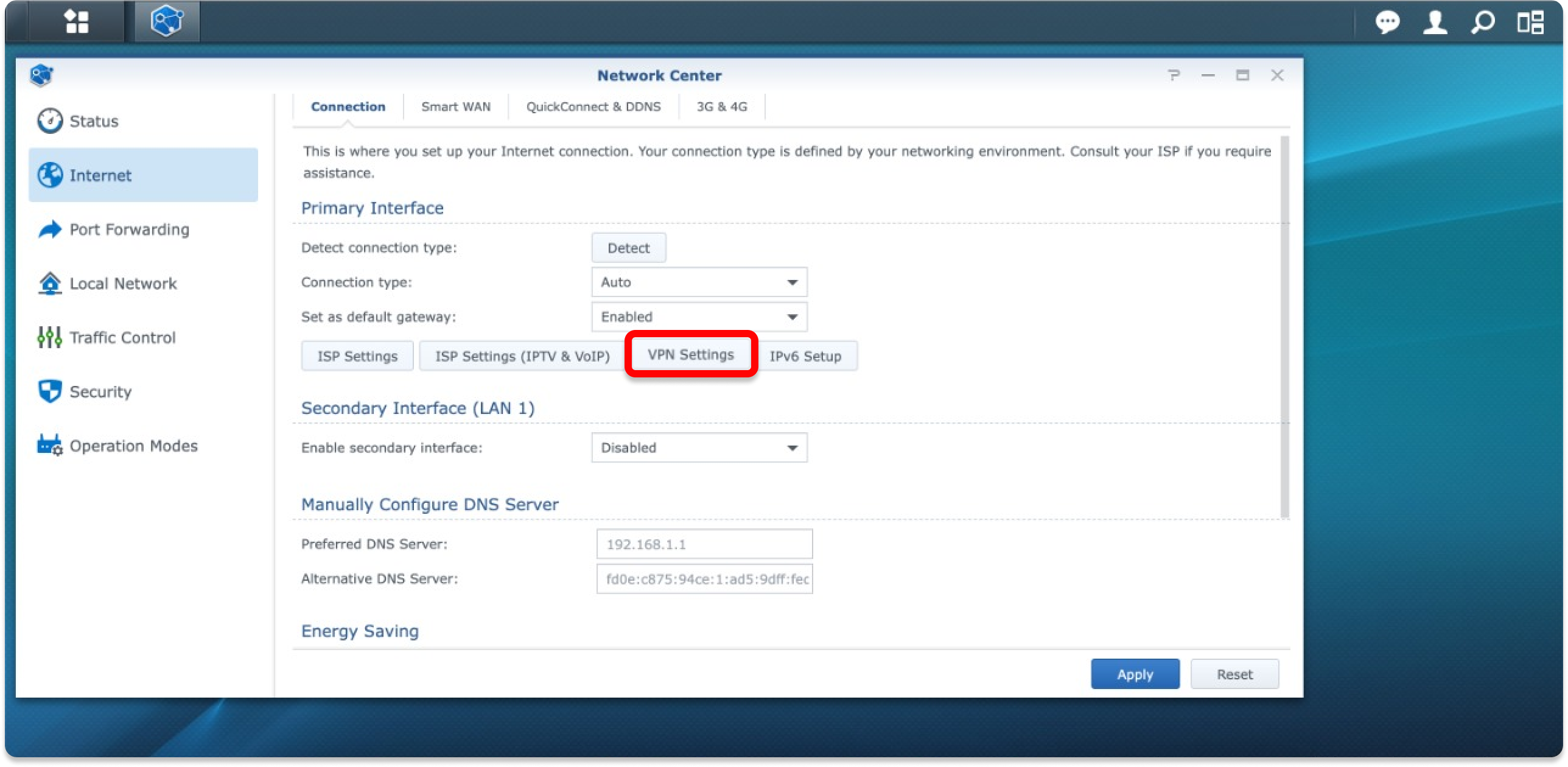Open the notifications chat bubble icon

click(1387, 23)
